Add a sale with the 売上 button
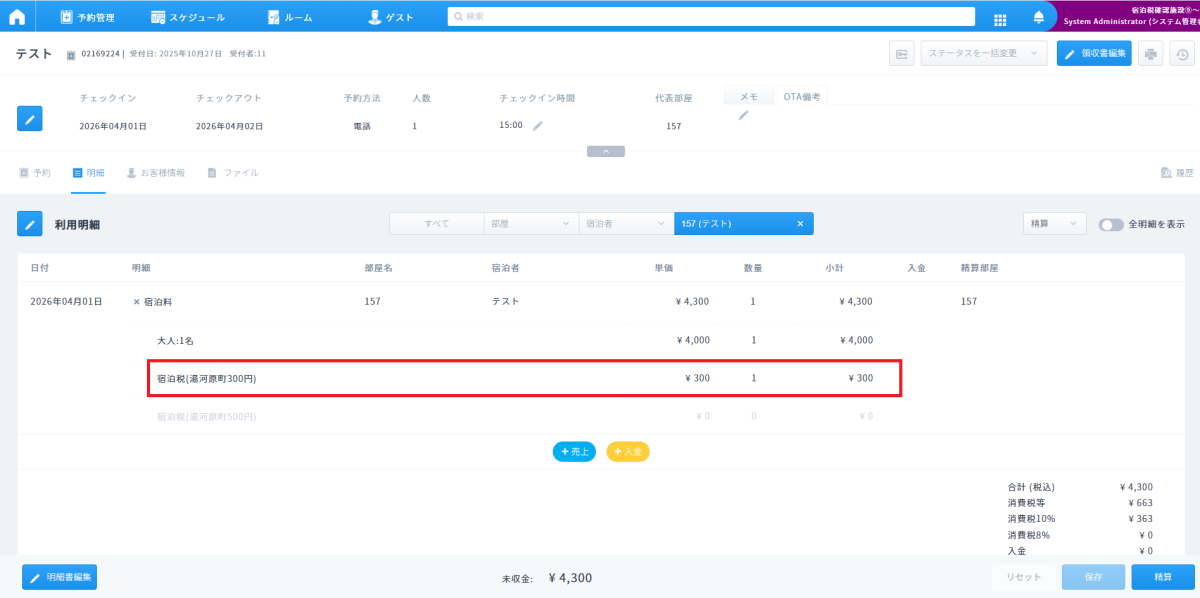The width and height of the screenshot is (1200, 598). [574, 452]
